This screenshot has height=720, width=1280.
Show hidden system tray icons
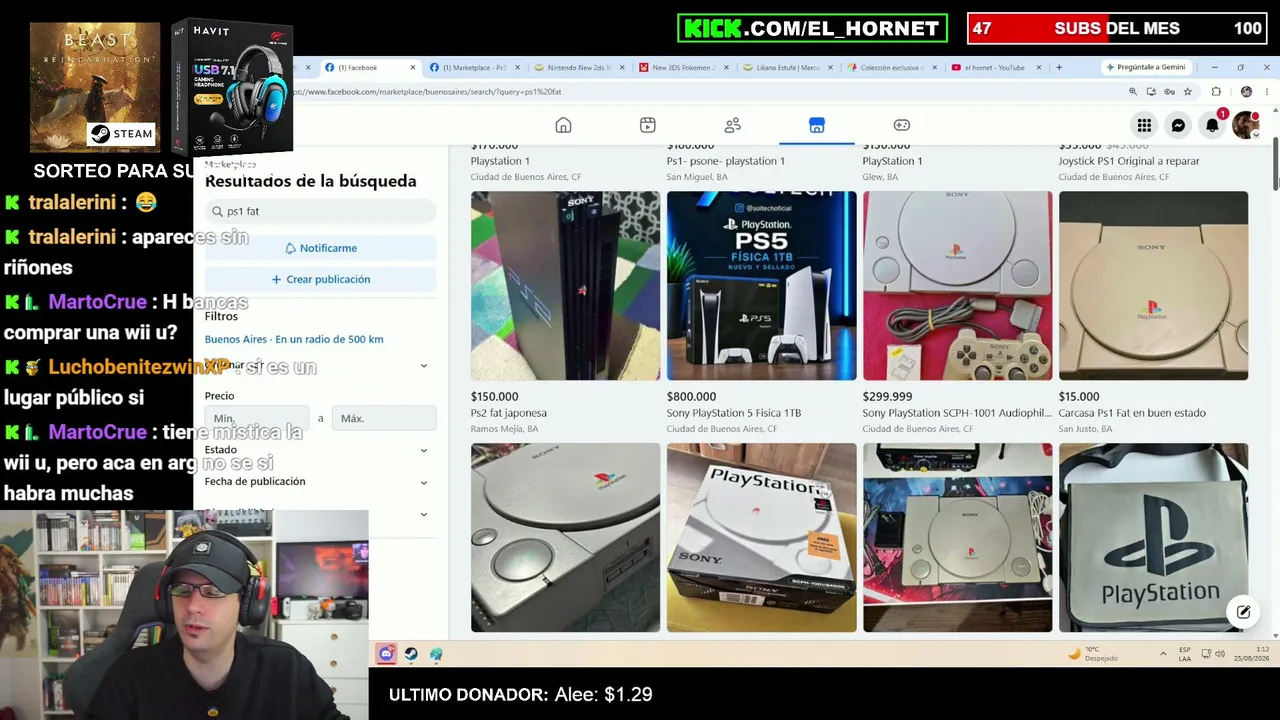pos(1163,654)
